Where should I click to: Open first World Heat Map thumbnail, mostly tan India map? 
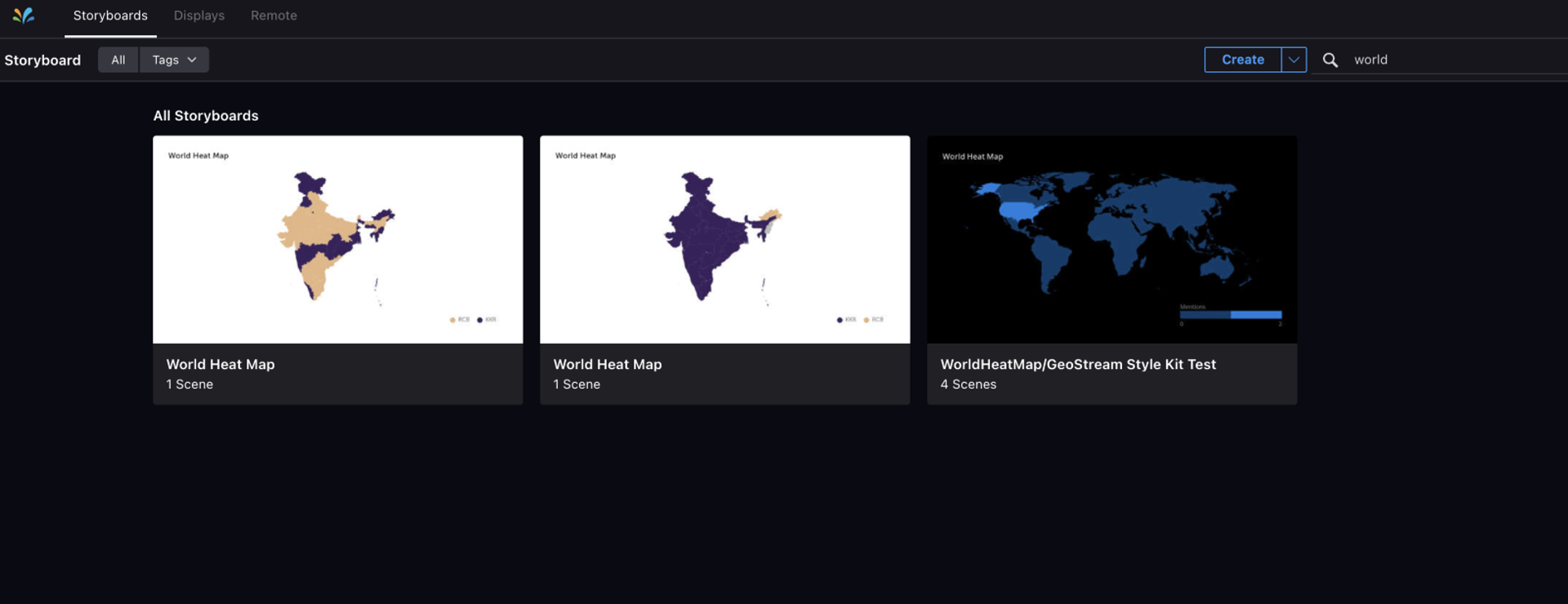(338, 239)
